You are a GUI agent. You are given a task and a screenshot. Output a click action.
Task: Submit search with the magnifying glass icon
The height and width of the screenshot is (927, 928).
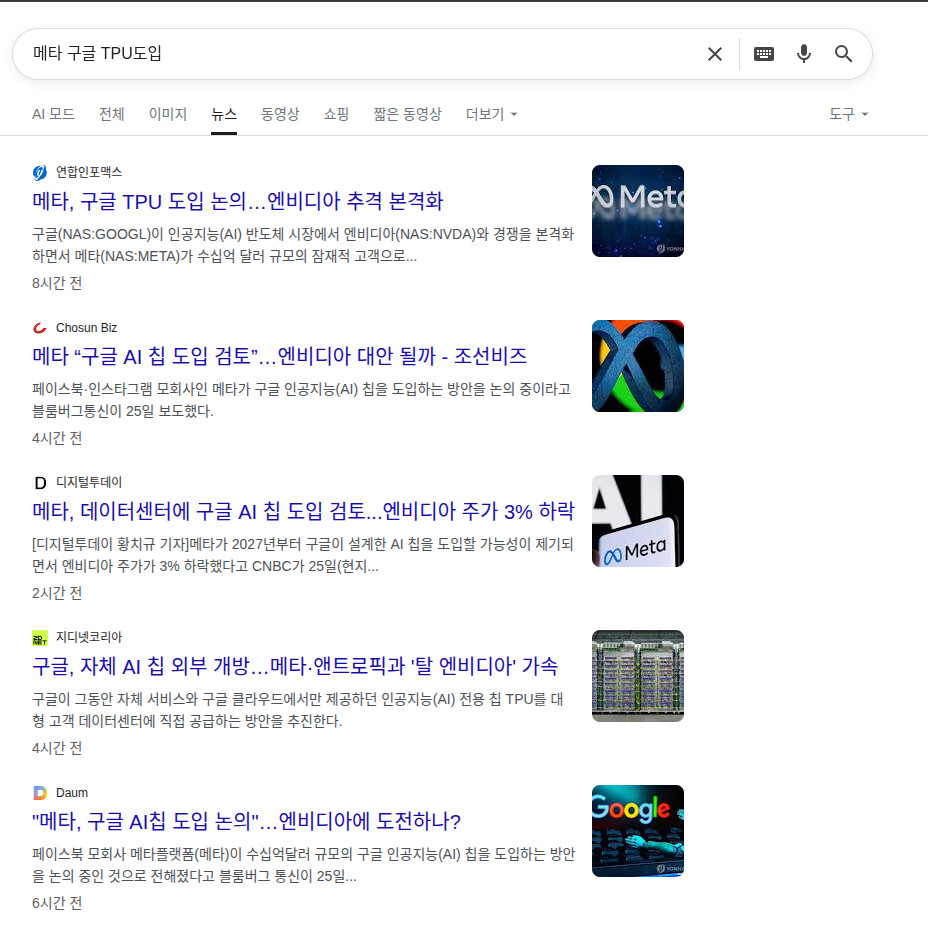(x=843, y=54)
